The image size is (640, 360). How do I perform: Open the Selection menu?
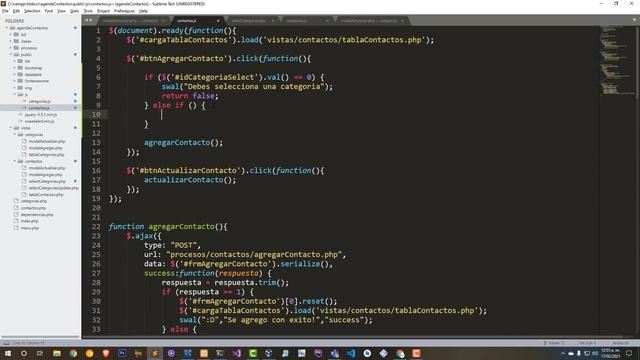32,11
